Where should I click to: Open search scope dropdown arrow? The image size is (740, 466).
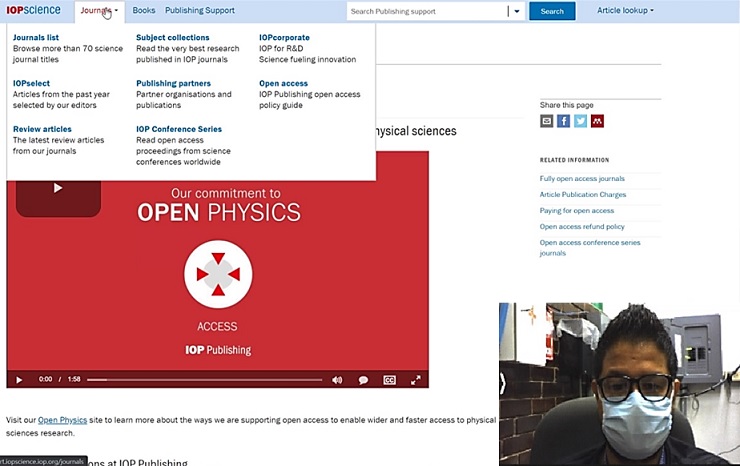point(516,12)
